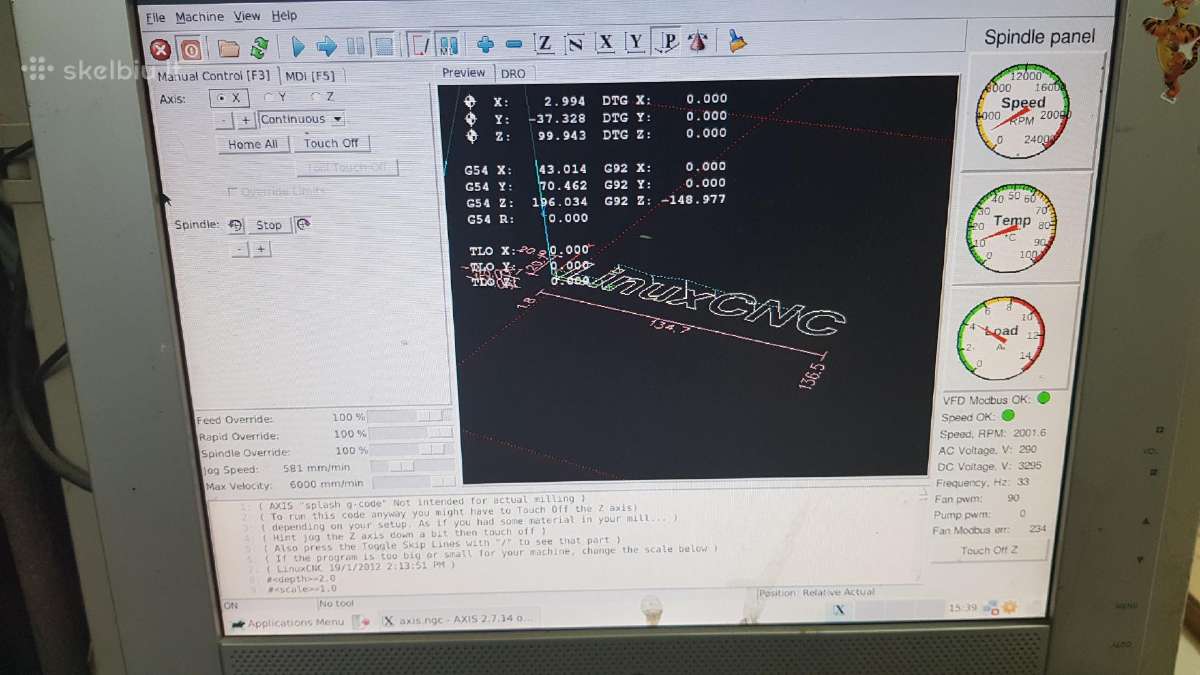
Task: Select axis.ngc - AXIS taskbar window button
Action: tap(458, 619)
